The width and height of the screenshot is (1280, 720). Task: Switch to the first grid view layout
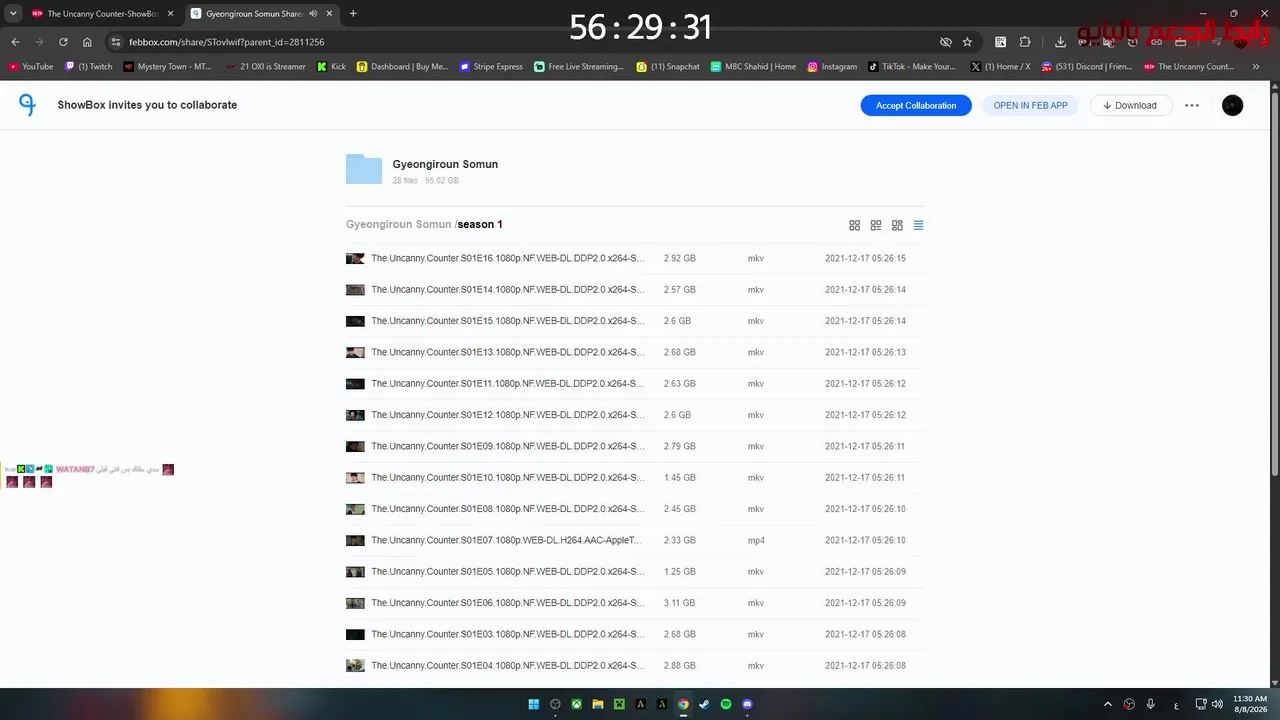[x=855, y=225]
